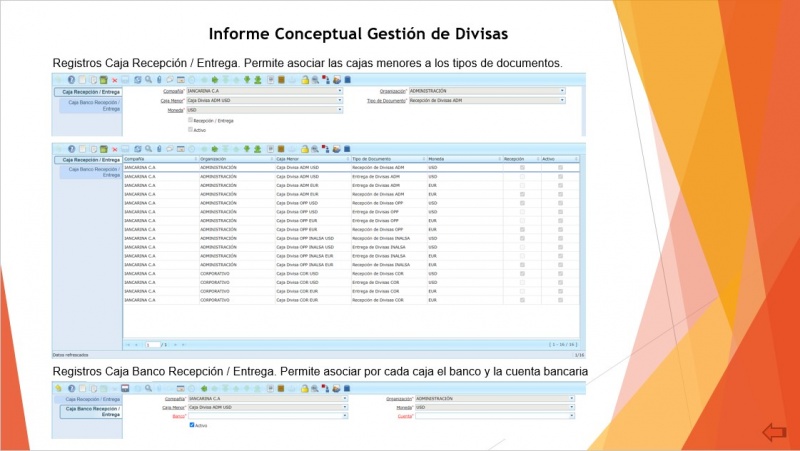Click the Help icon in the grid view toolbar
Screen dimensions: 800x451
pos(71,148)
